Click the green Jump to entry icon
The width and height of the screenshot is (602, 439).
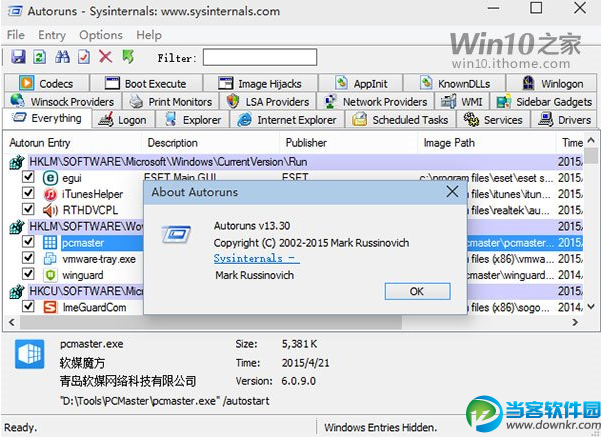pyautogui.click(x=128, y=57)
